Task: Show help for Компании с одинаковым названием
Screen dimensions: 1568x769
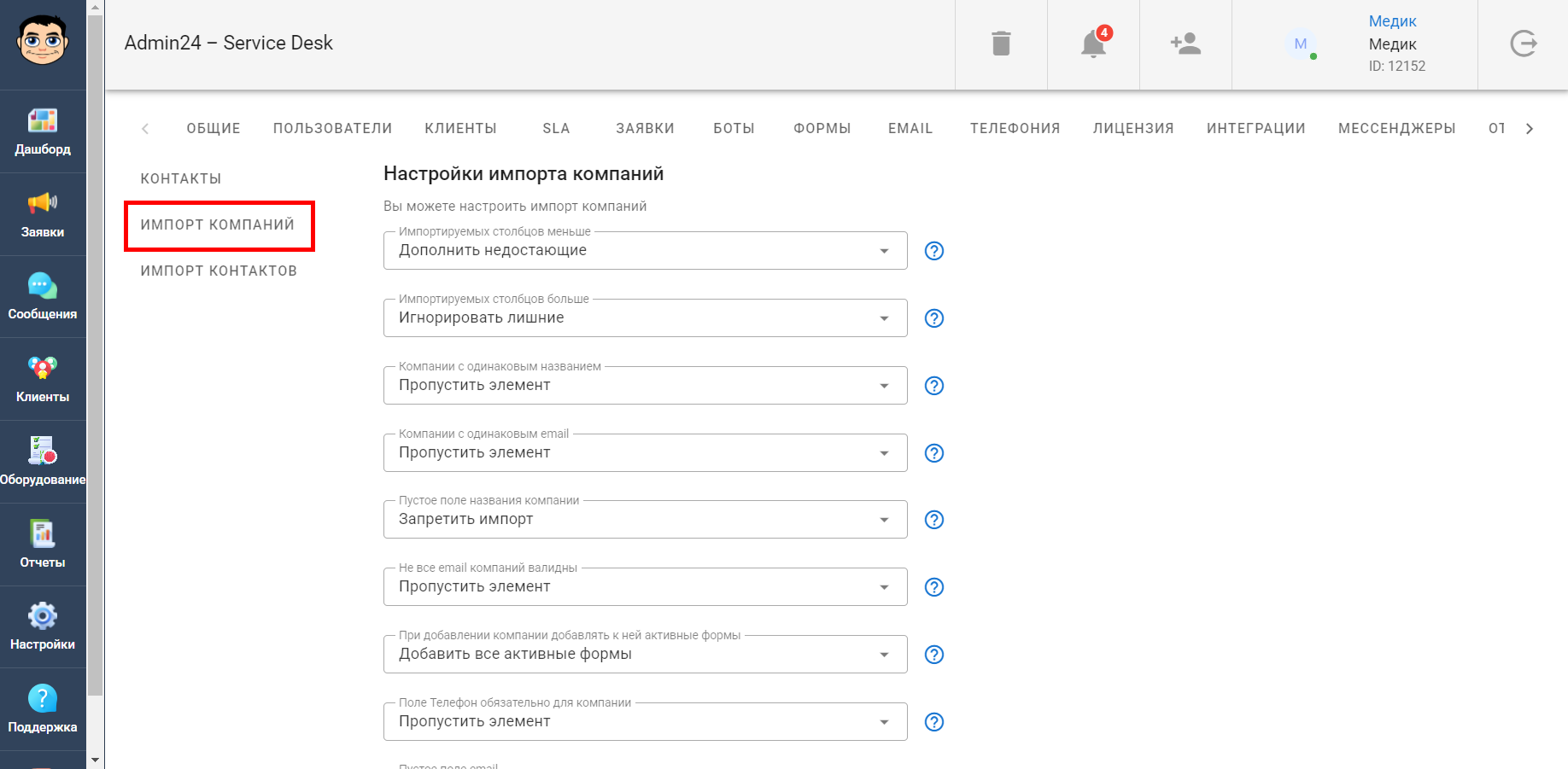Action: tap(934, 386)
